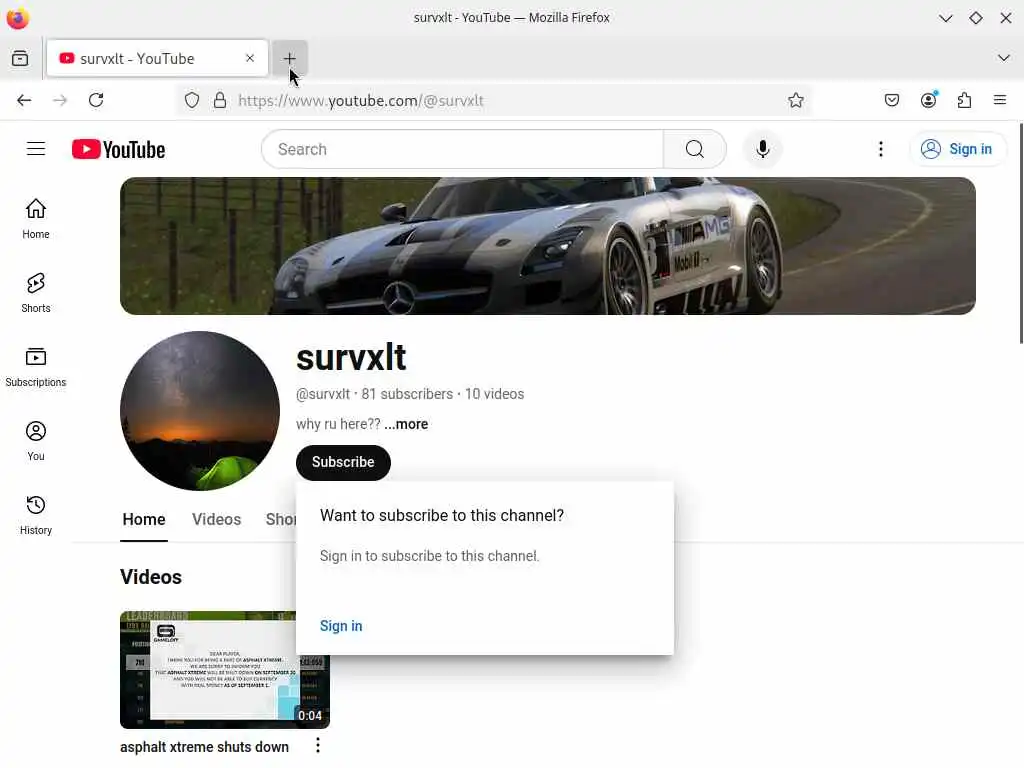Click the search magnifier button

tap(695, 149)
